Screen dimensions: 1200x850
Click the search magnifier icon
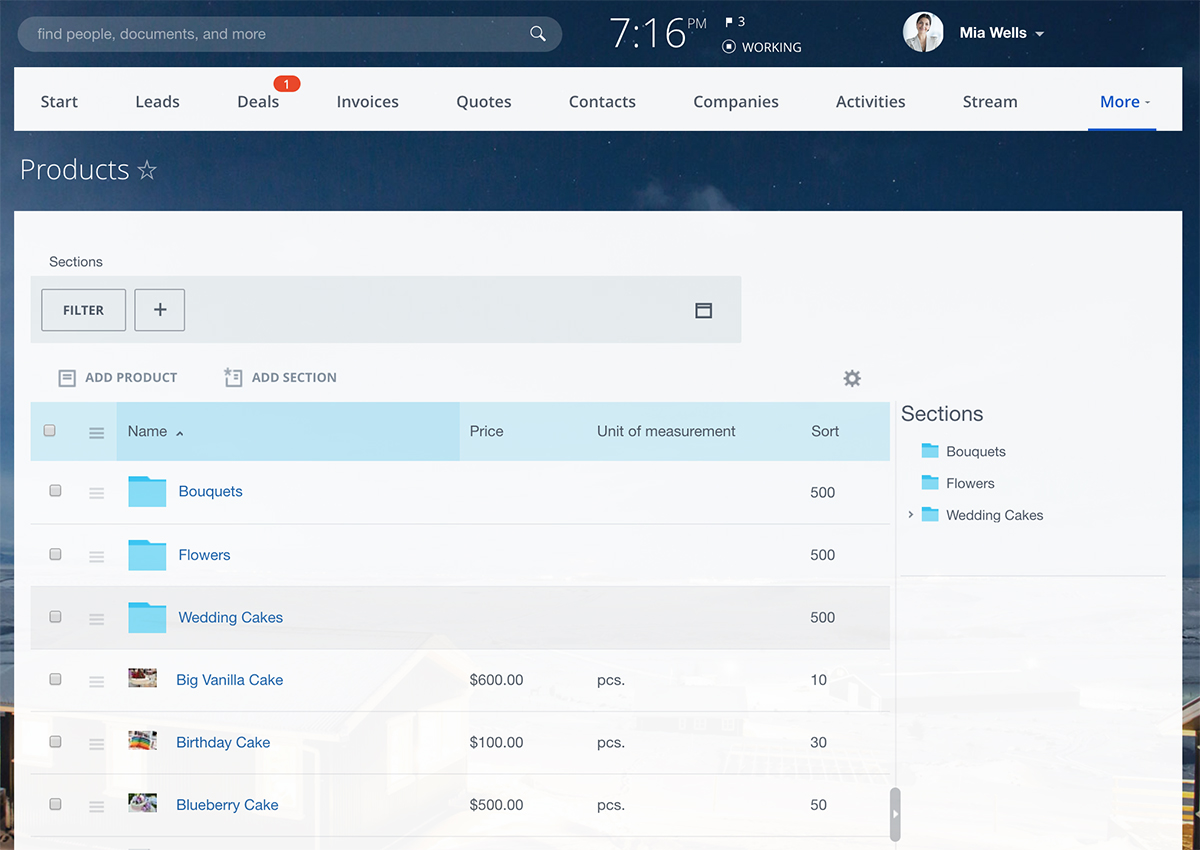coord(538,34)
